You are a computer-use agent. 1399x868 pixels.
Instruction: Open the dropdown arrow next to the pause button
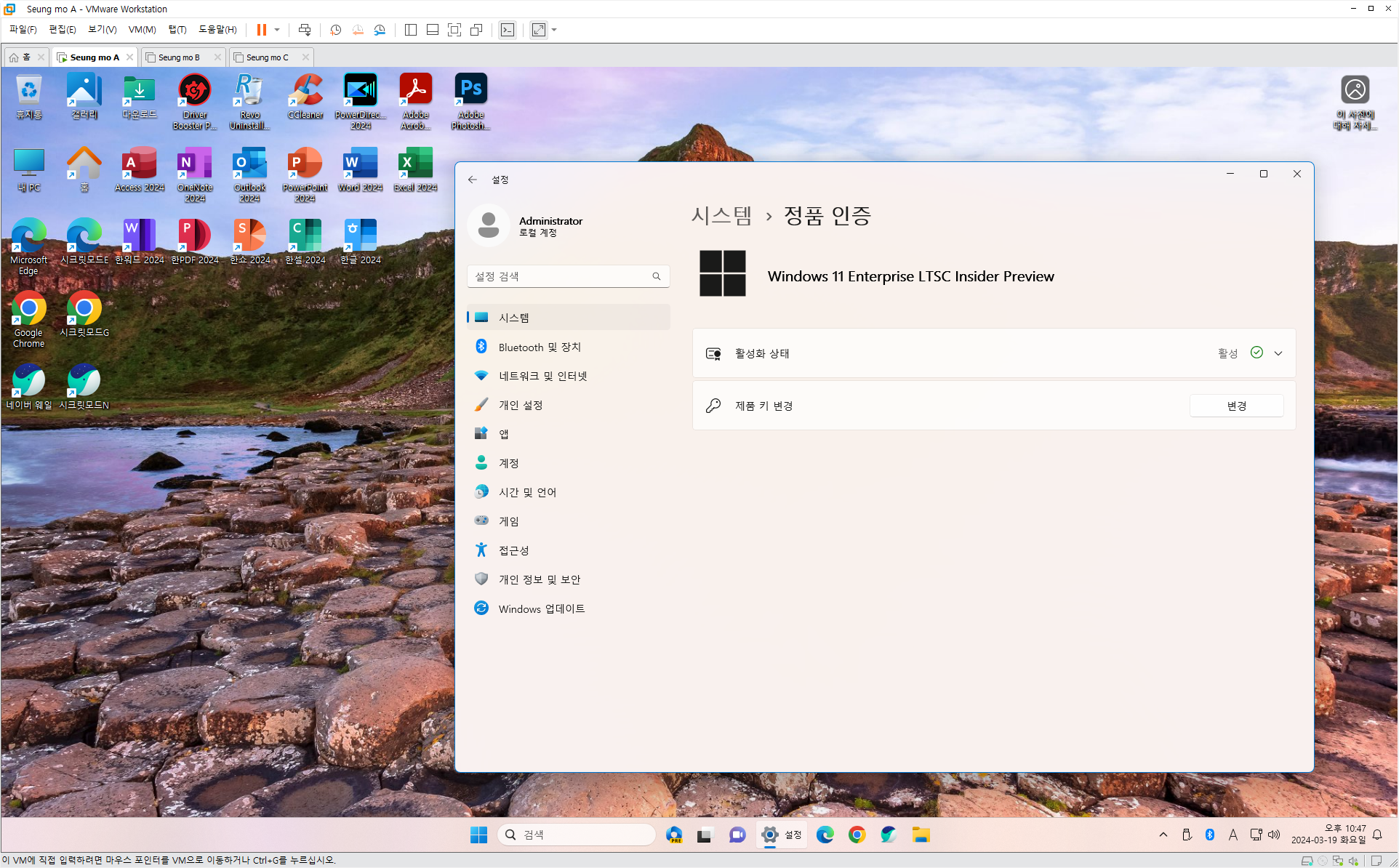point(277,30)
